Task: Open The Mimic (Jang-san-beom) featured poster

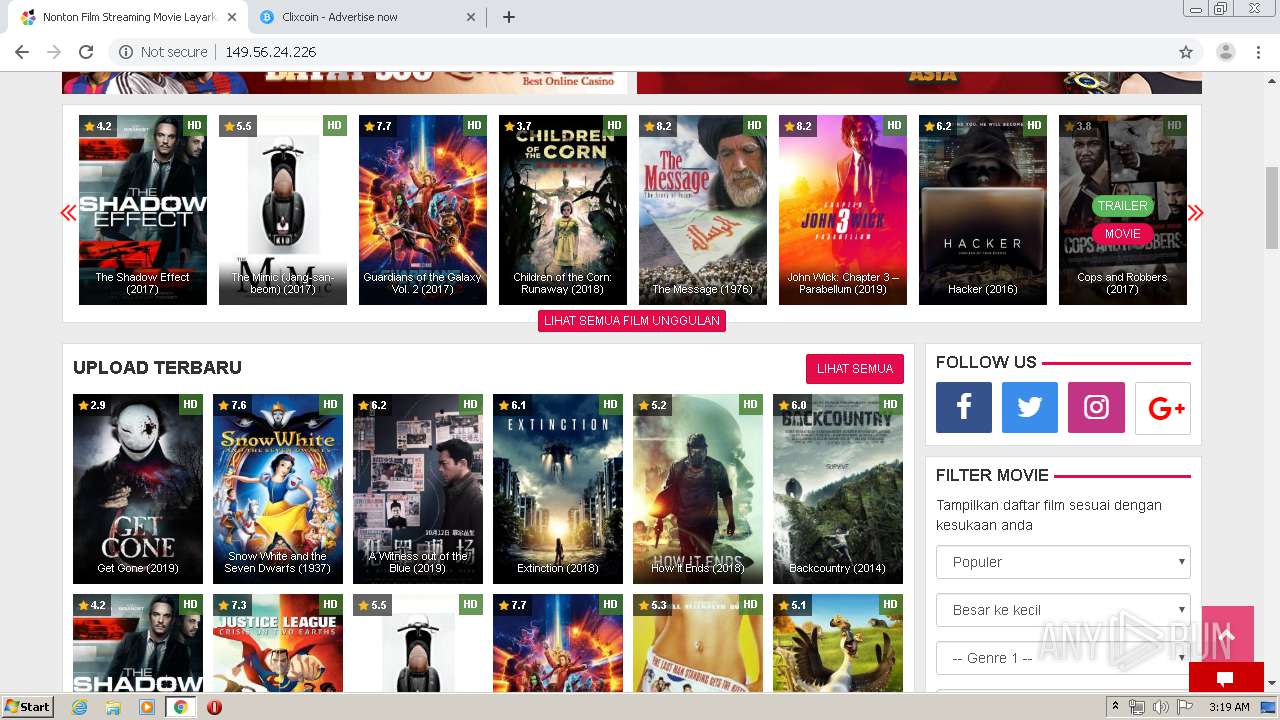Action: (x=283, y=210)
